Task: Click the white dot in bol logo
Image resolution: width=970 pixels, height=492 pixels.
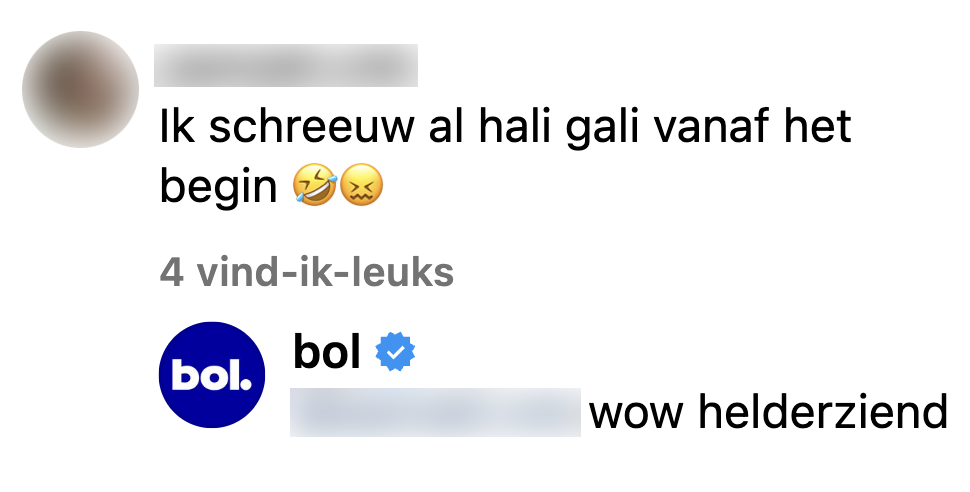Action: pyautogui.click(x=245, y=386)
